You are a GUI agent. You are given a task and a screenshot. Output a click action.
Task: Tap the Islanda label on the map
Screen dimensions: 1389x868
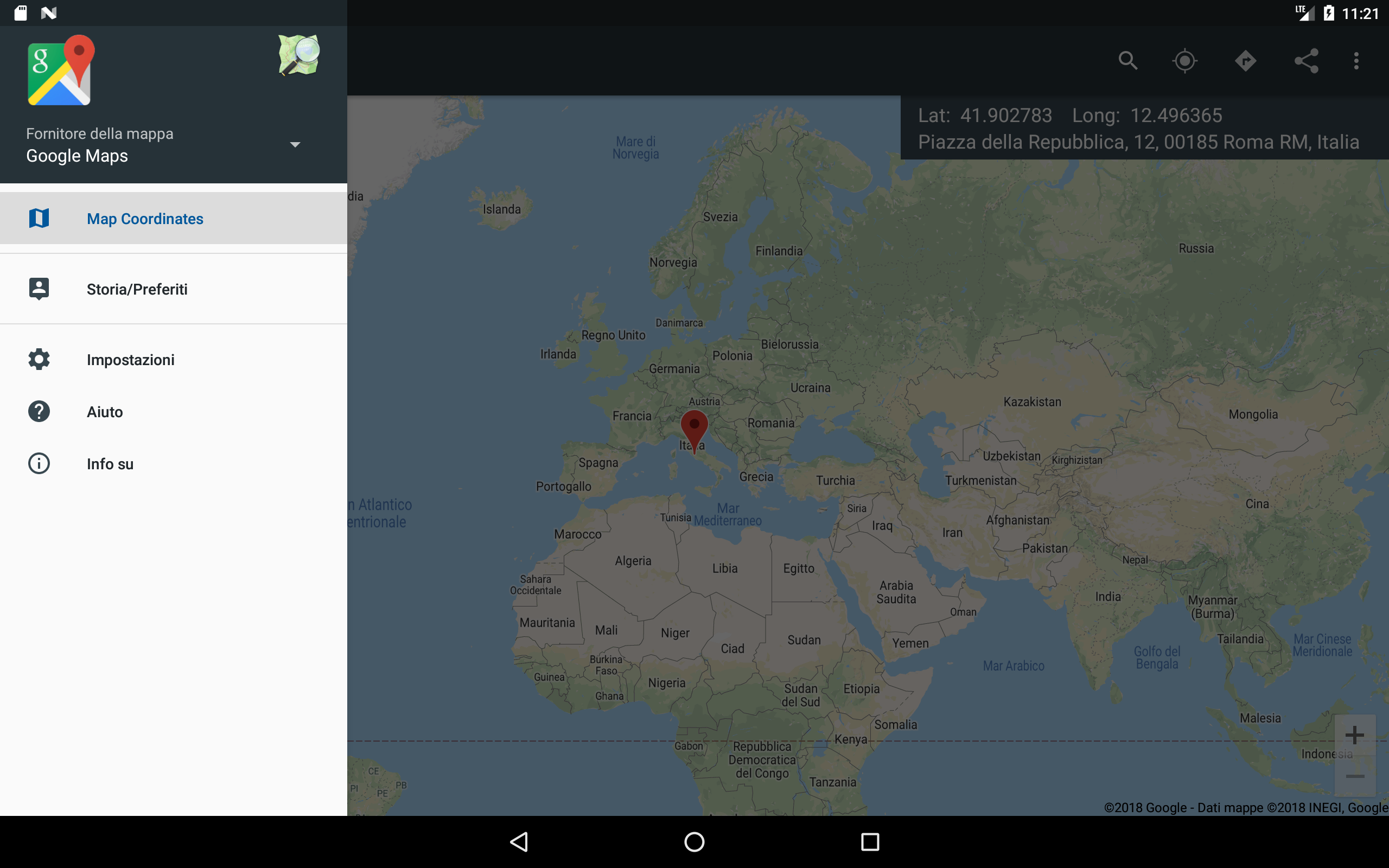point(502,209)
